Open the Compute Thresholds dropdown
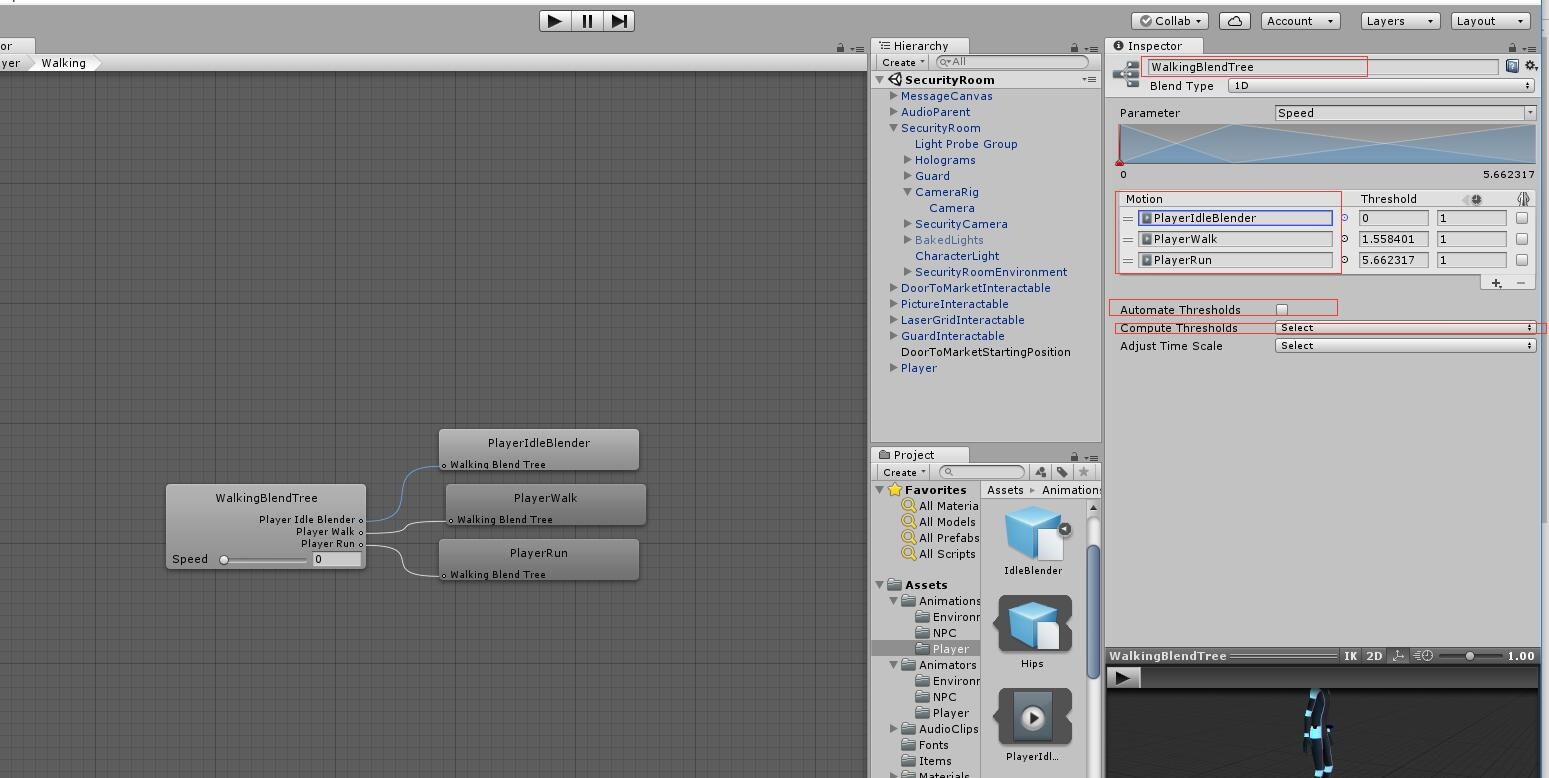Viewport: 1549px width, 778px height. pyautogui.click(x=1405, y=328)
